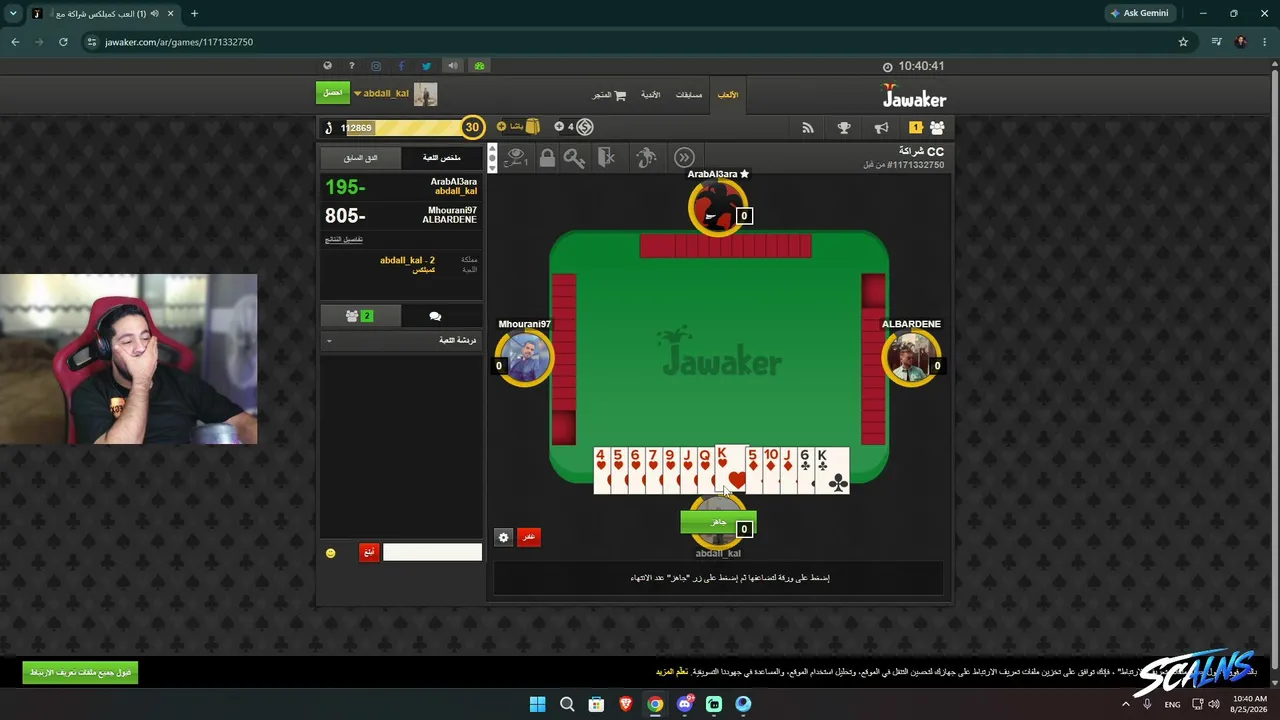This screenshot has width=1280, height=720.
Task: Switch to the ملخص اللعبة summary tab
Action: point(441,158)
